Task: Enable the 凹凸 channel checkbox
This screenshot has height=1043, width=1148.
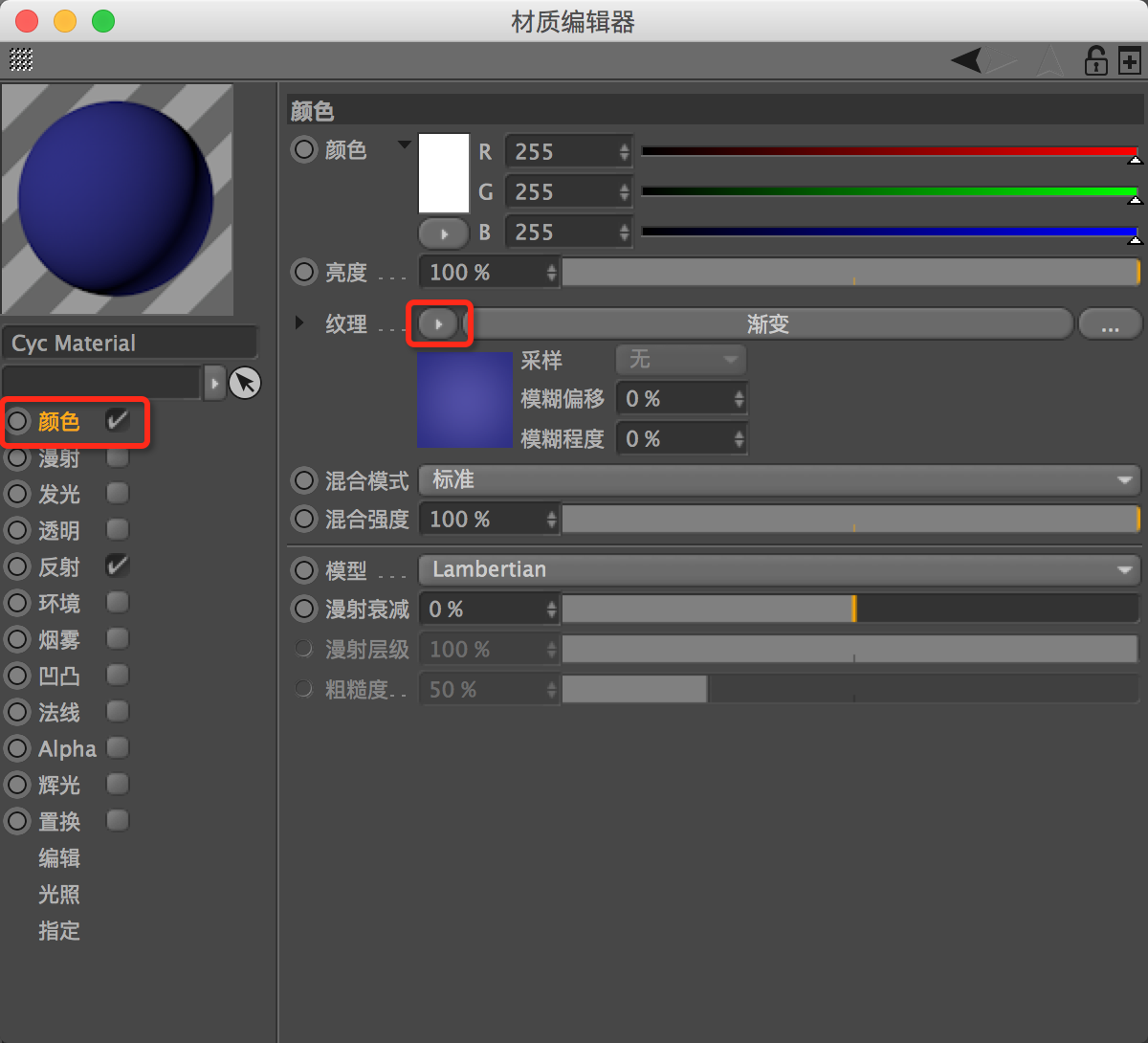Action: pyautogui.click(x=118, y=675)
